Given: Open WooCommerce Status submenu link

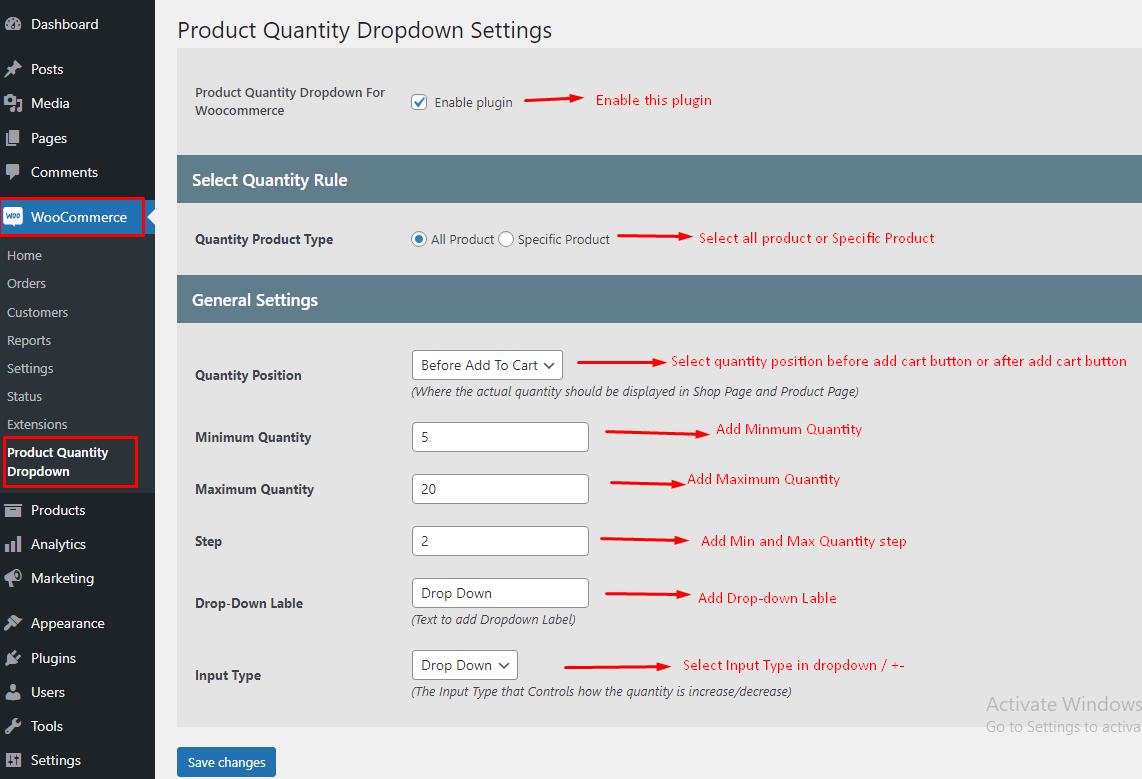Looking at the screenshot, I should click(x=24, y=397).
